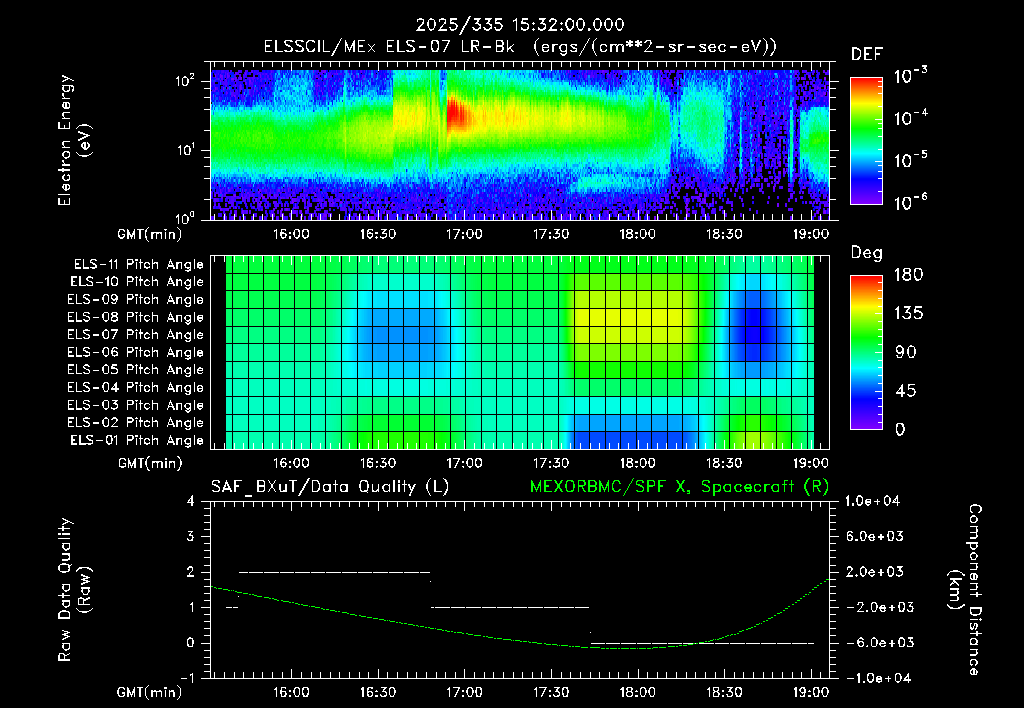Select the ELS-10 Pitch Angle row label
The height and width of the screenshot is (708, 1024).
(137, 282)
